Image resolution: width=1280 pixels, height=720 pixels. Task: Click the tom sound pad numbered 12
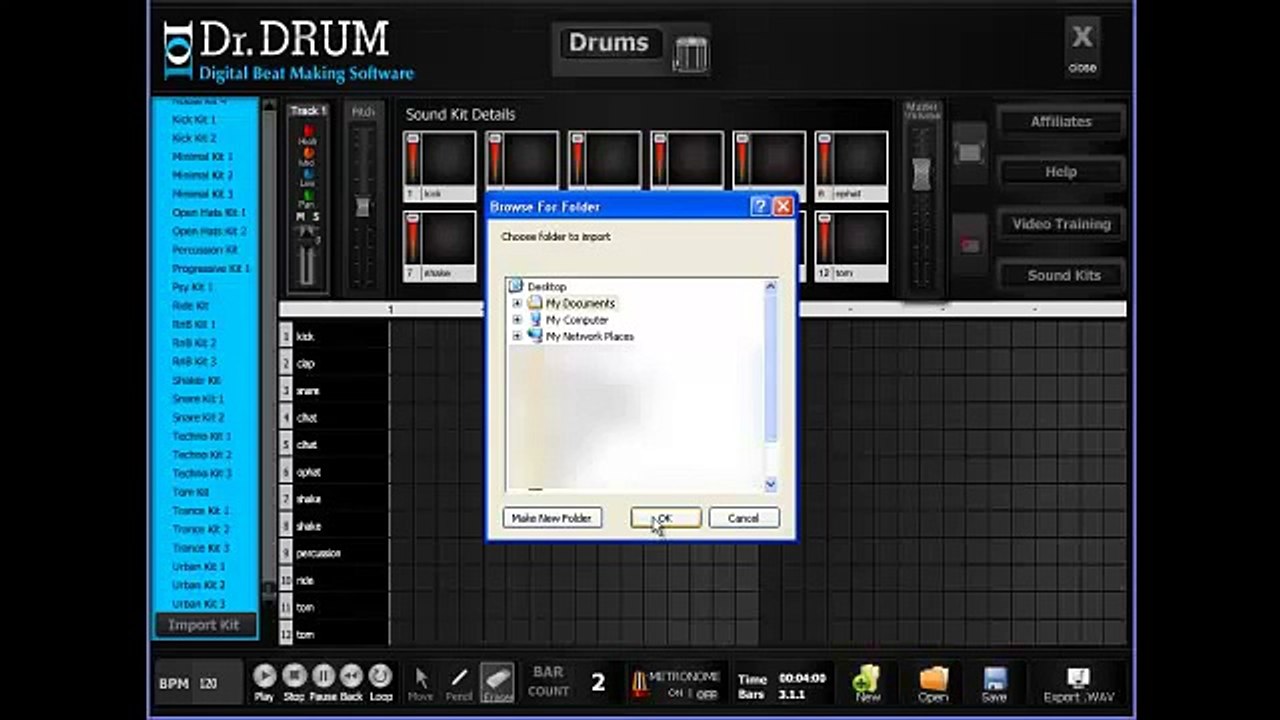click(851, 246)
